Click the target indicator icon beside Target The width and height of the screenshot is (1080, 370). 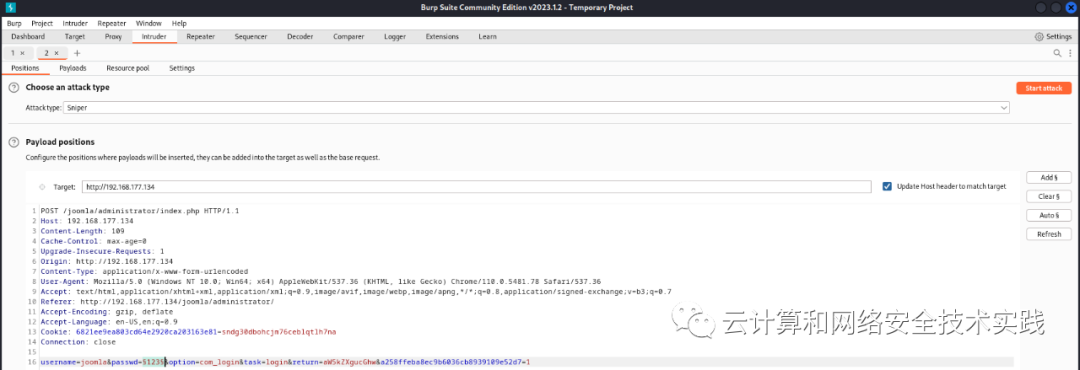(42, 187)
